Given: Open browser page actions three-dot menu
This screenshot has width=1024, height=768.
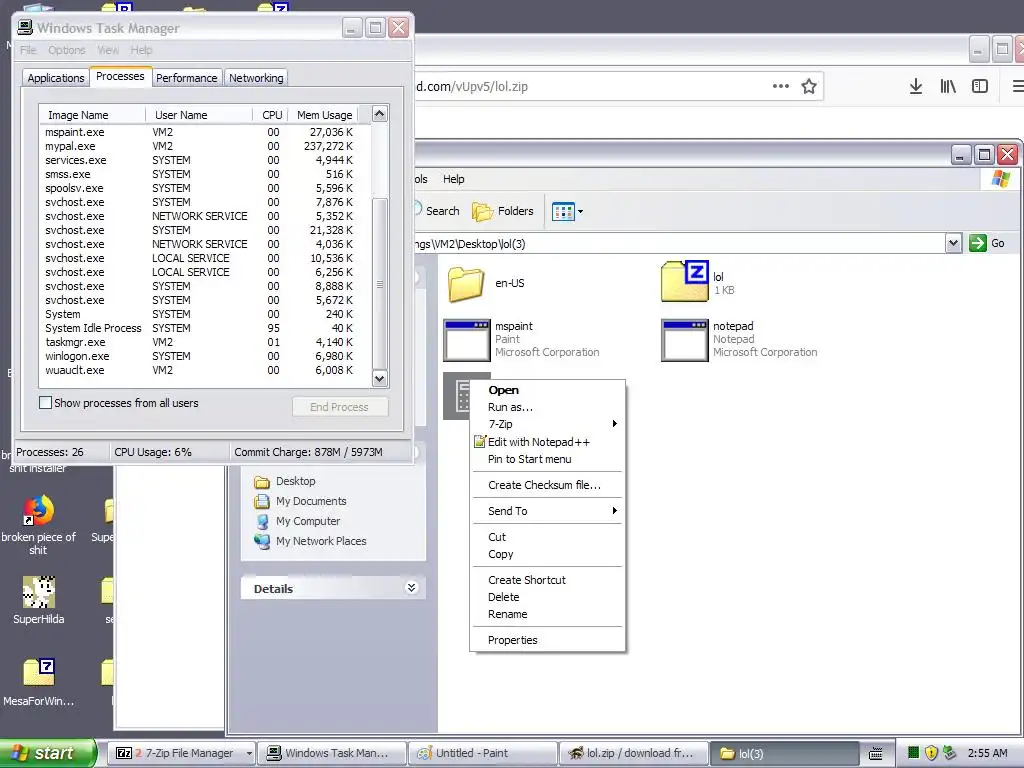Looking at the screenshot, I should (780, 86).
